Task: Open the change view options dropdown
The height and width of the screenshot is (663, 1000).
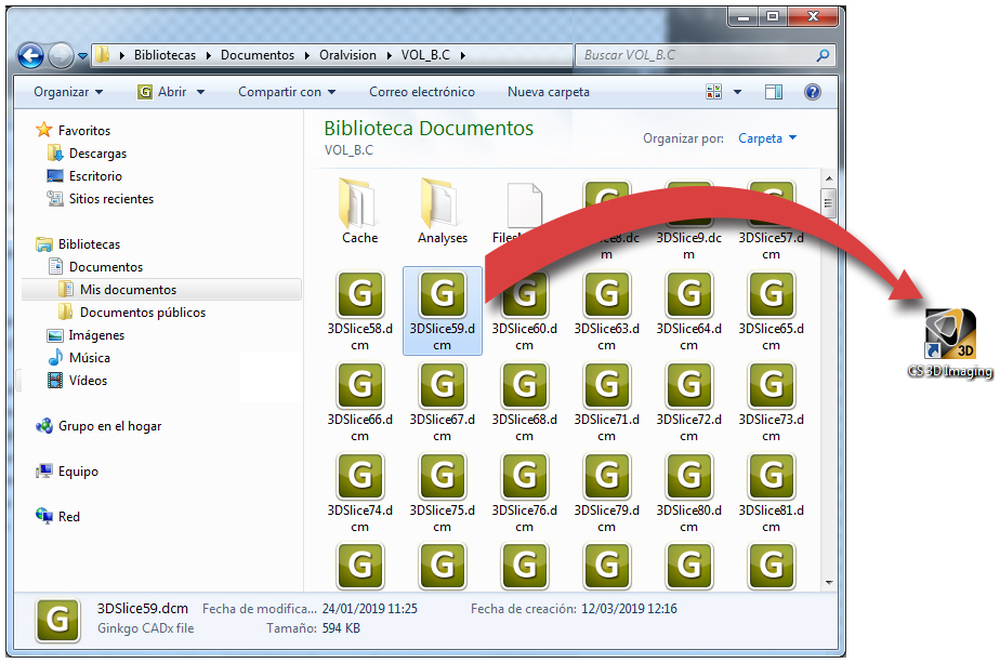Action: point(738,92)
